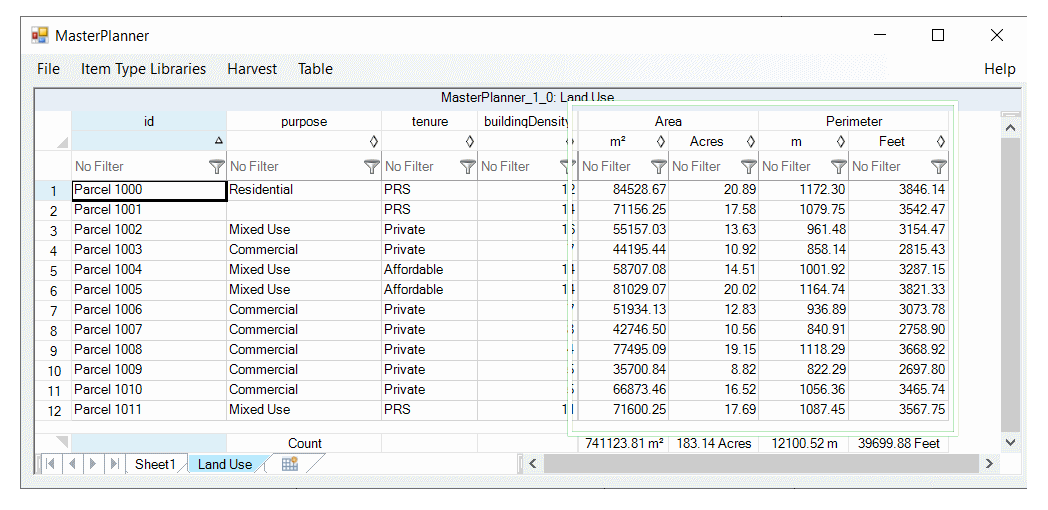Go to first sheet tab arrow
Screen dimensions: 1048x510
click(x=49, y=463)
